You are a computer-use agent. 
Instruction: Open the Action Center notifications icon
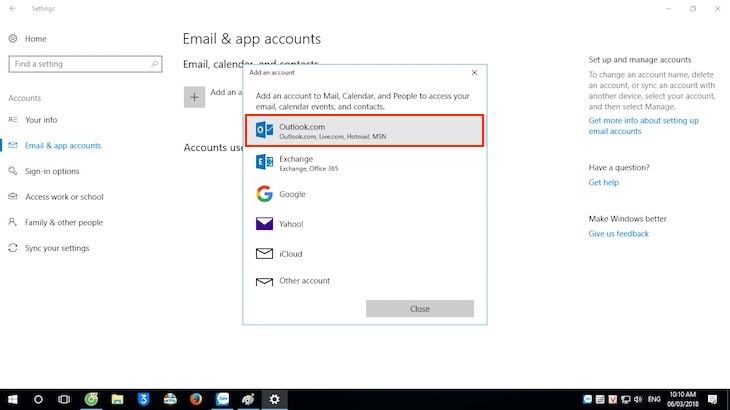pos(712,399)
